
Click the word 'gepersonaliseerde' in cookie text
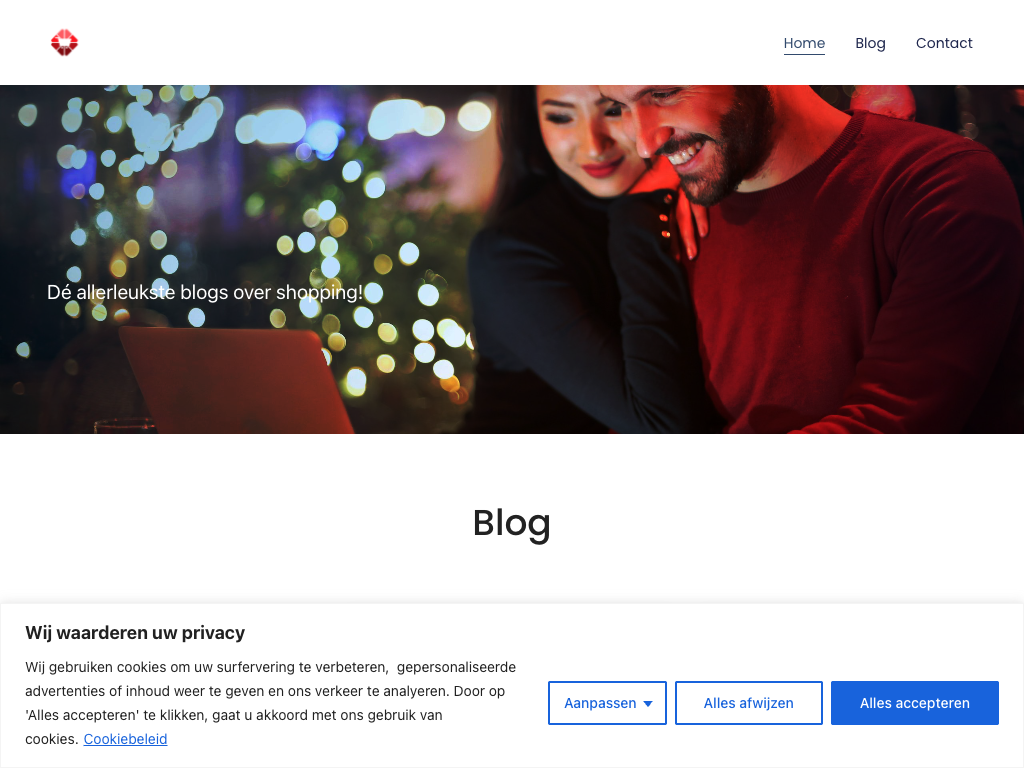point(456,667)
